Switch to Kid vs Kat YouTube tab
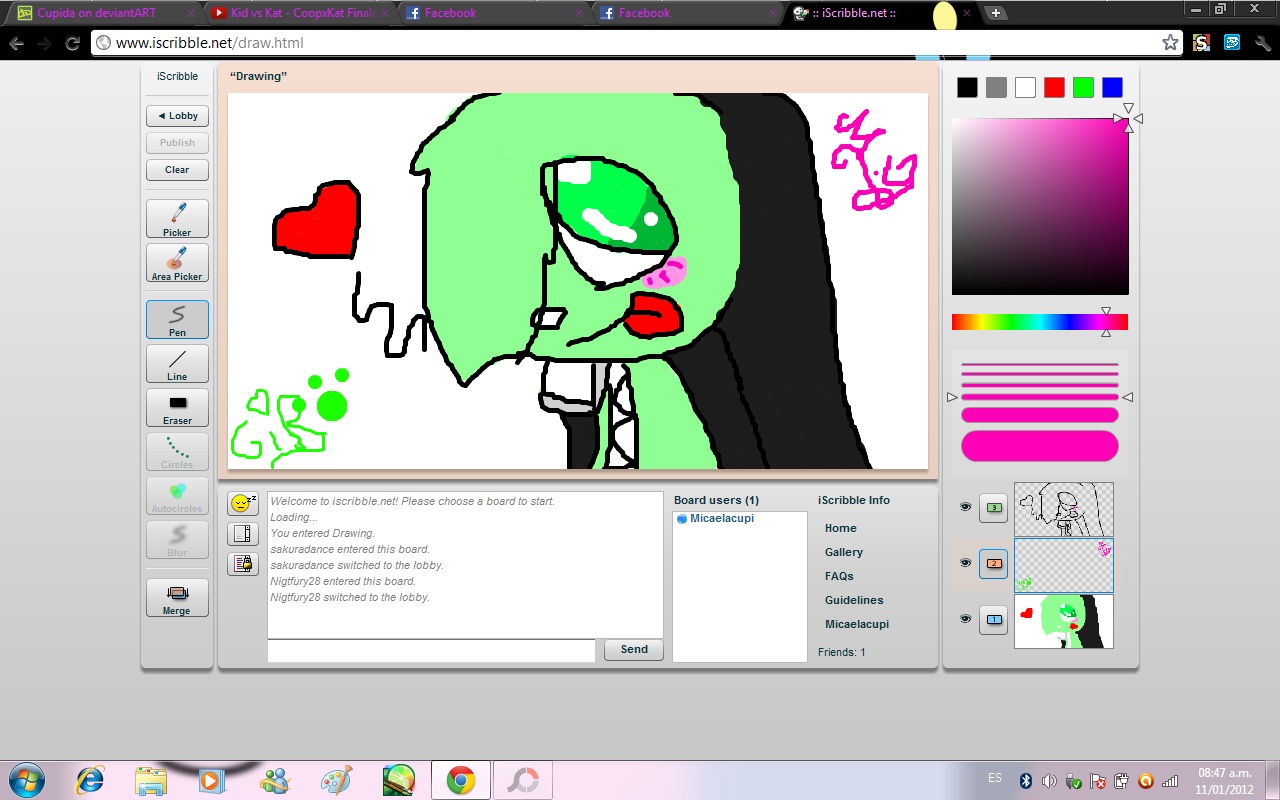Image resolution: width=1280 pixels, height=800 pixels. [301, 13]
